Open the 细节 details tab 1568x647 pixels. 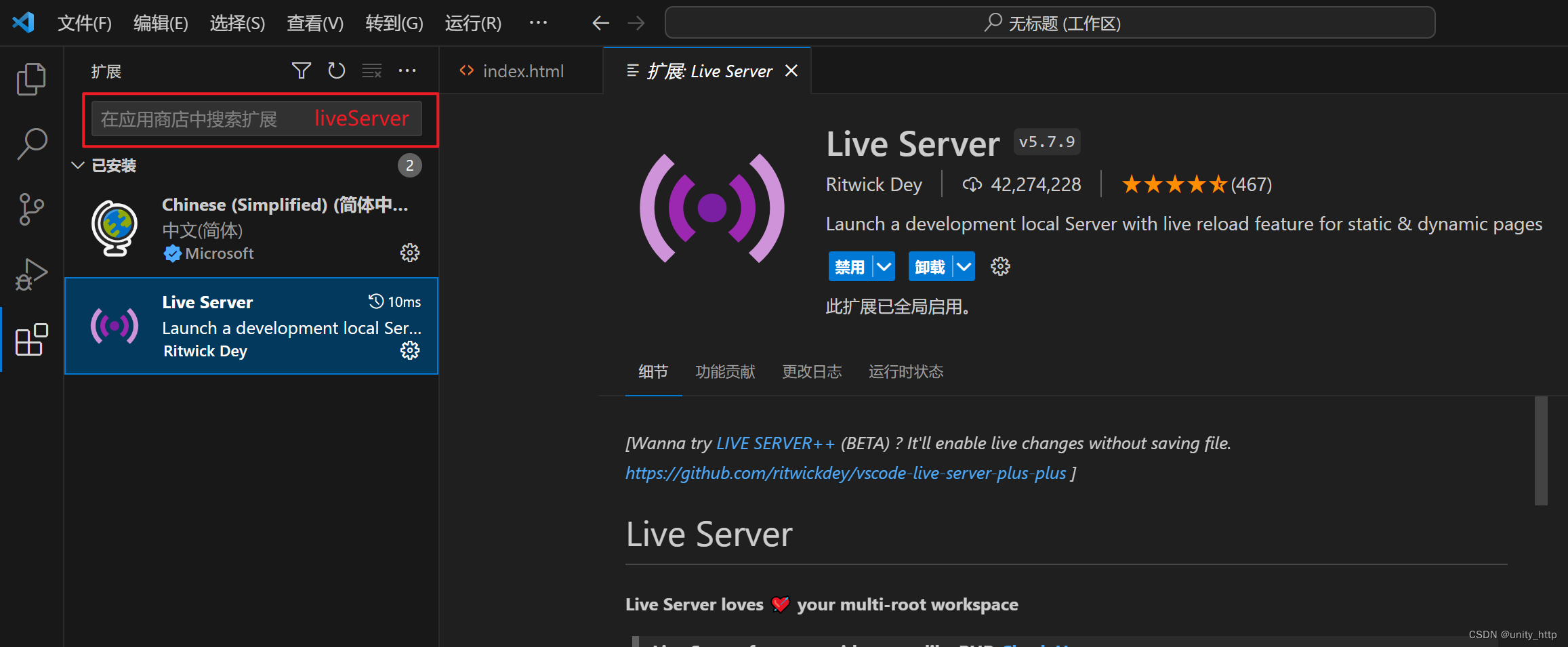(653, 371)
